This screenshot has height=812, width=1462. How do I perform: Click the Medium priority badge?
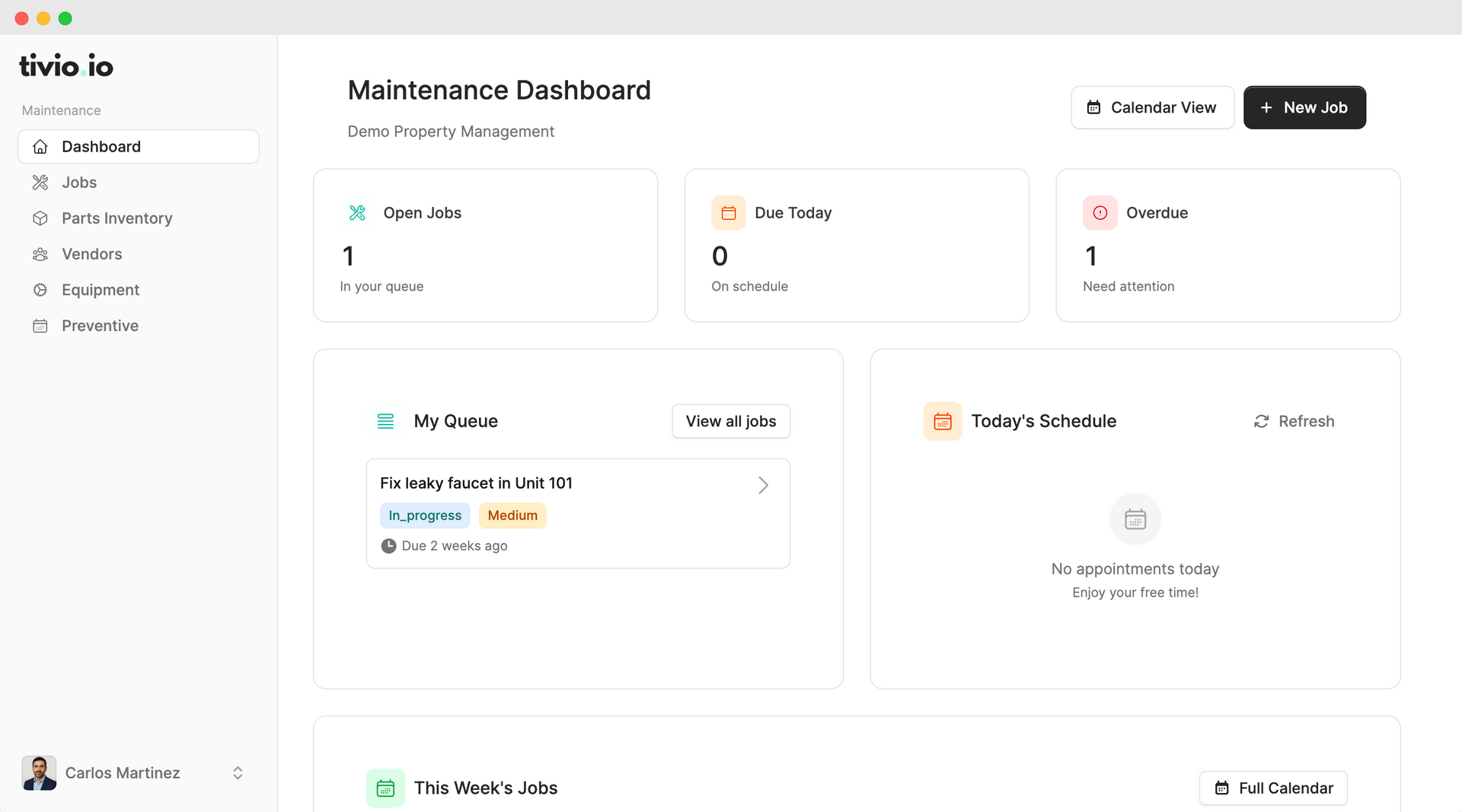[512, 515]
